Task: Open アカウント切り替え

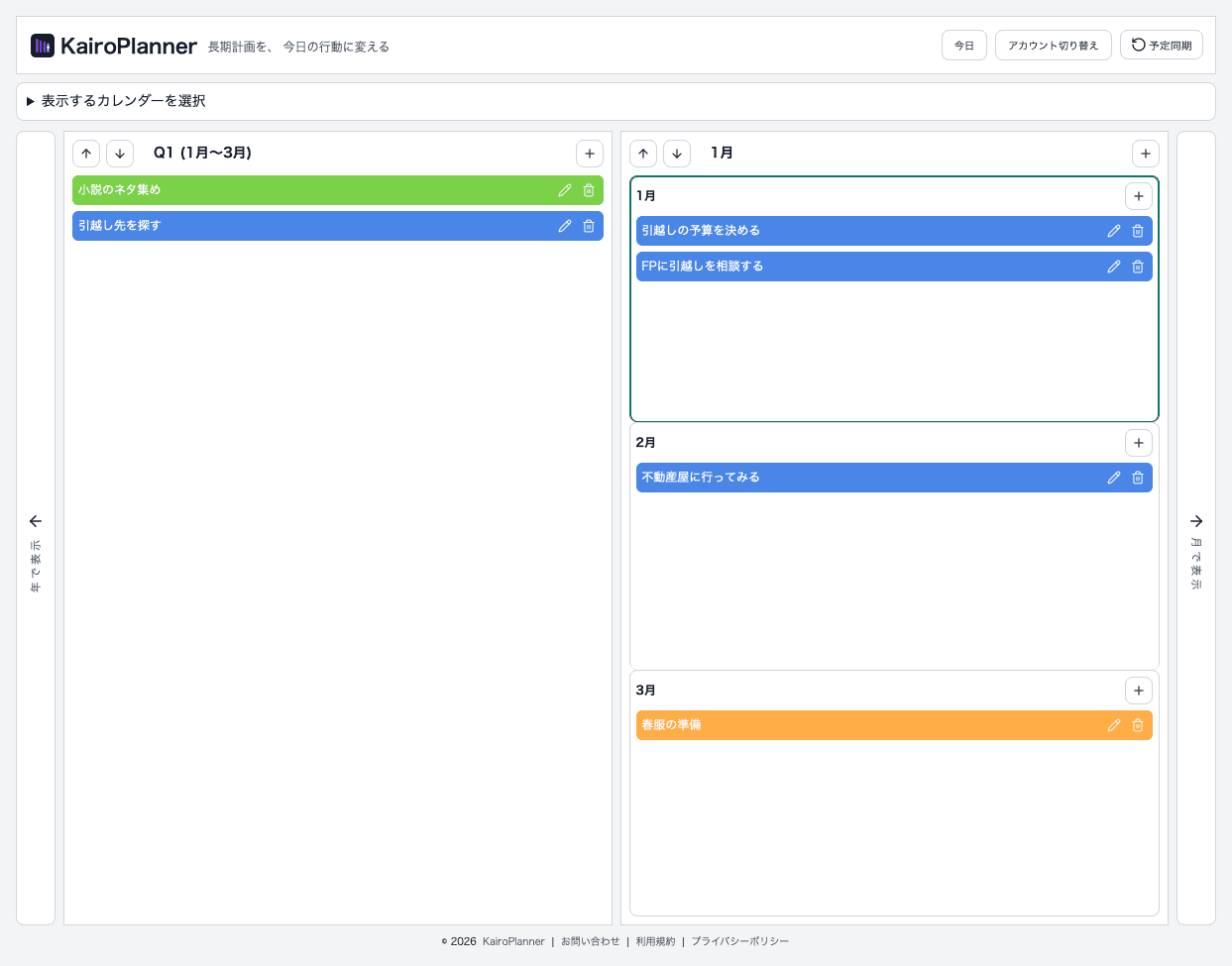Action: click(1053, 45)
